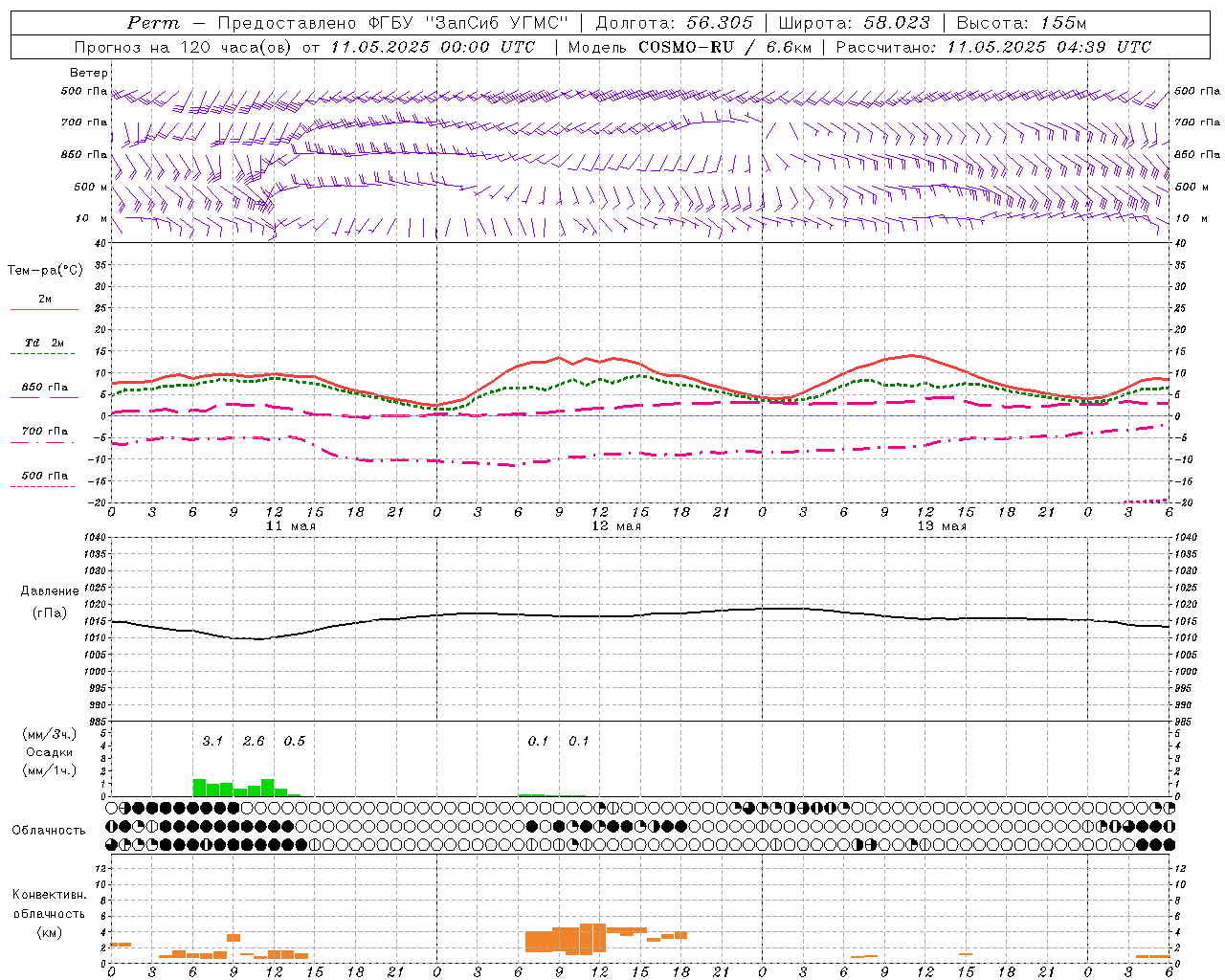The height and width of the screenshot is (980, 1225).
Task: Click the "2.6" precipitation value
Action: 254,741
